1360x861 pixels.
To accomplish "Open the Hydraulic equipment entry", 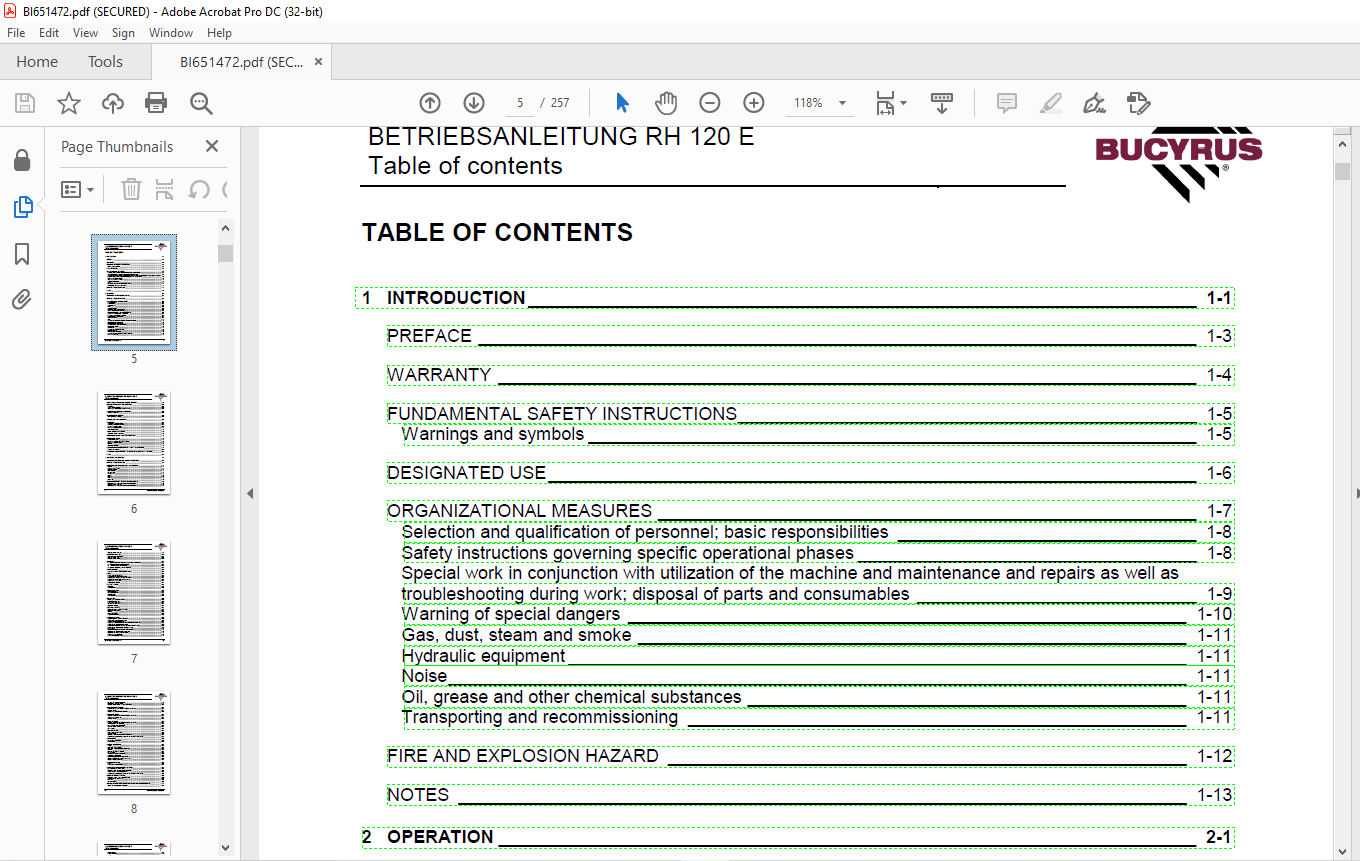I will point(818,656).
